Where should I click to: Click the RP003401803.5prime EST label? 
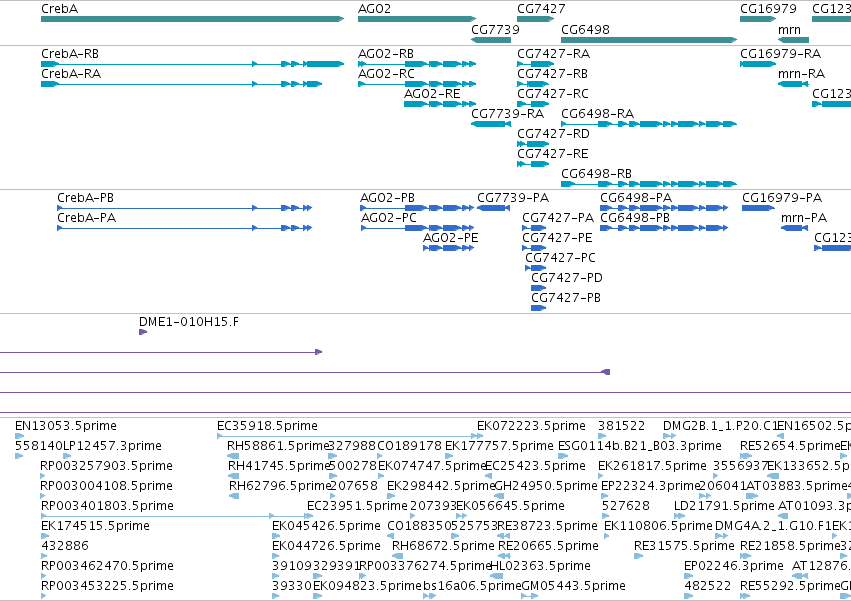tap(107, 506)
